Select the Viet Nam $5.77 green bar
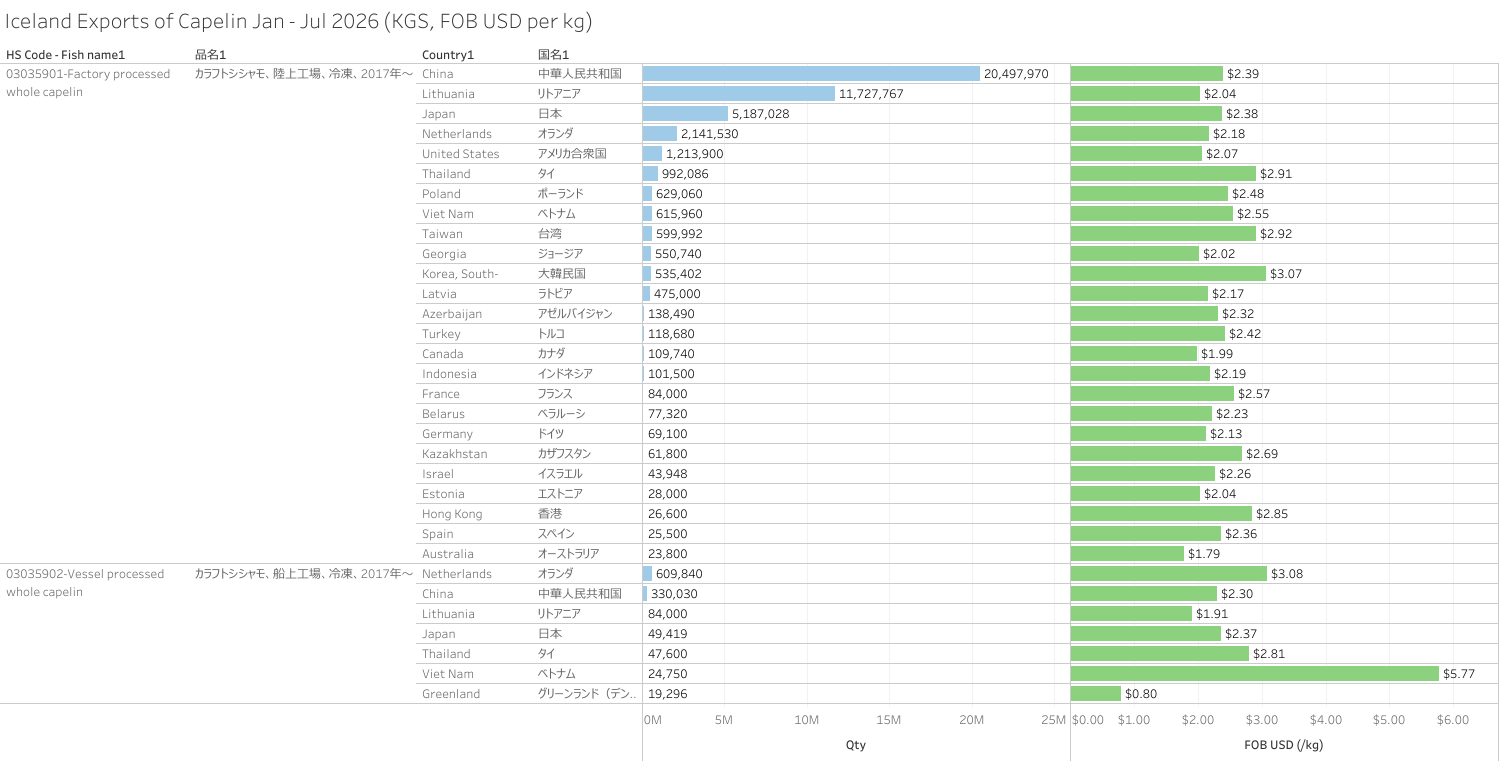 (x=1255, y=673)
